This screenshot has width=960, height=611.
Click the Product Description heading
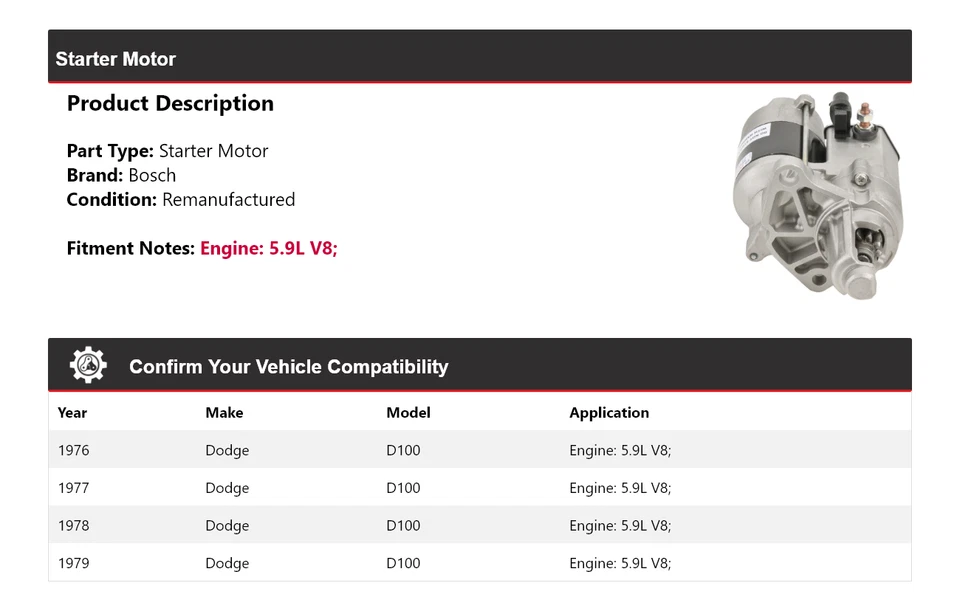coord(170,104)
